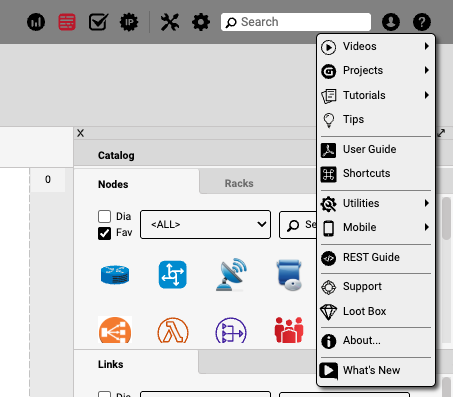Select the satellite dish node icon
The width and height of the screenshot is (453, 397).
tap(231, 275)
